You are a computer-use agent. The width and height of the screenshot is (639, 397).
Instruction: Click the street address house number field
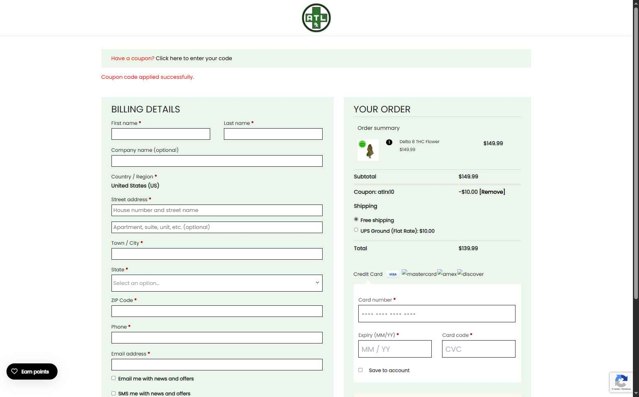[x=217, y=210]
